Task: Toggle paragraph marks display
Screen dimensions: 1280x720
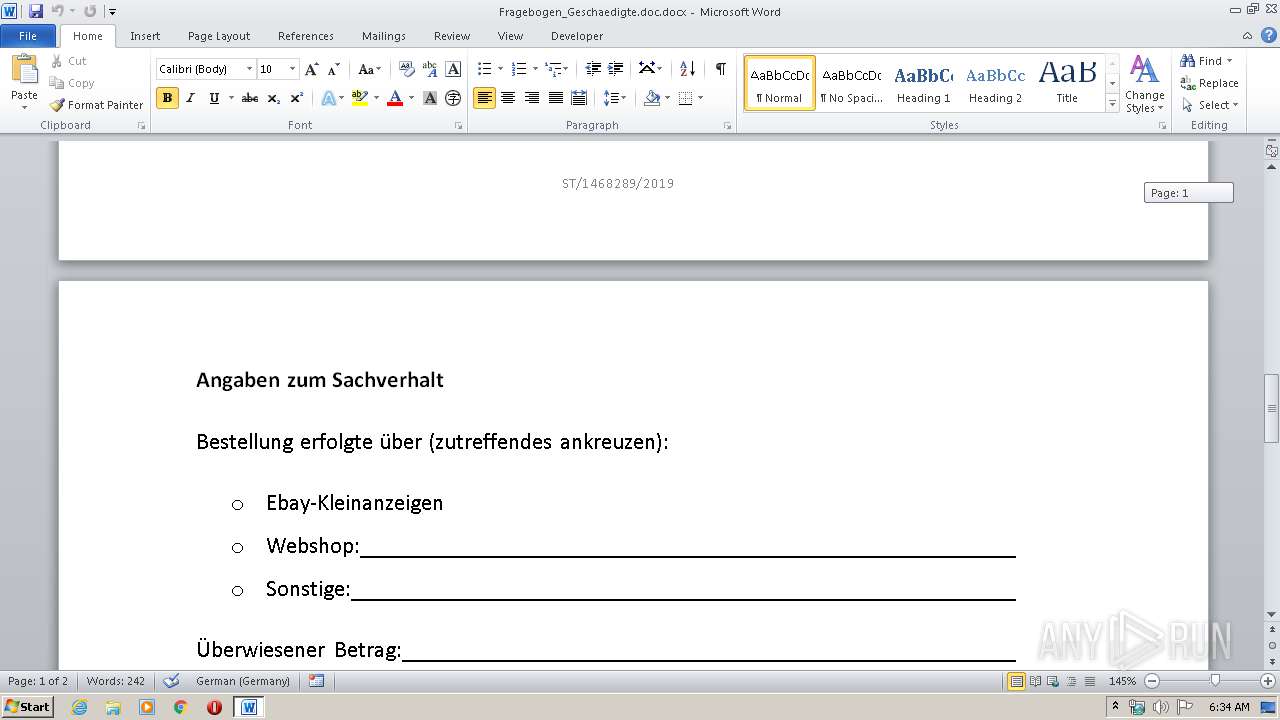Action: (x=720, y=69)
